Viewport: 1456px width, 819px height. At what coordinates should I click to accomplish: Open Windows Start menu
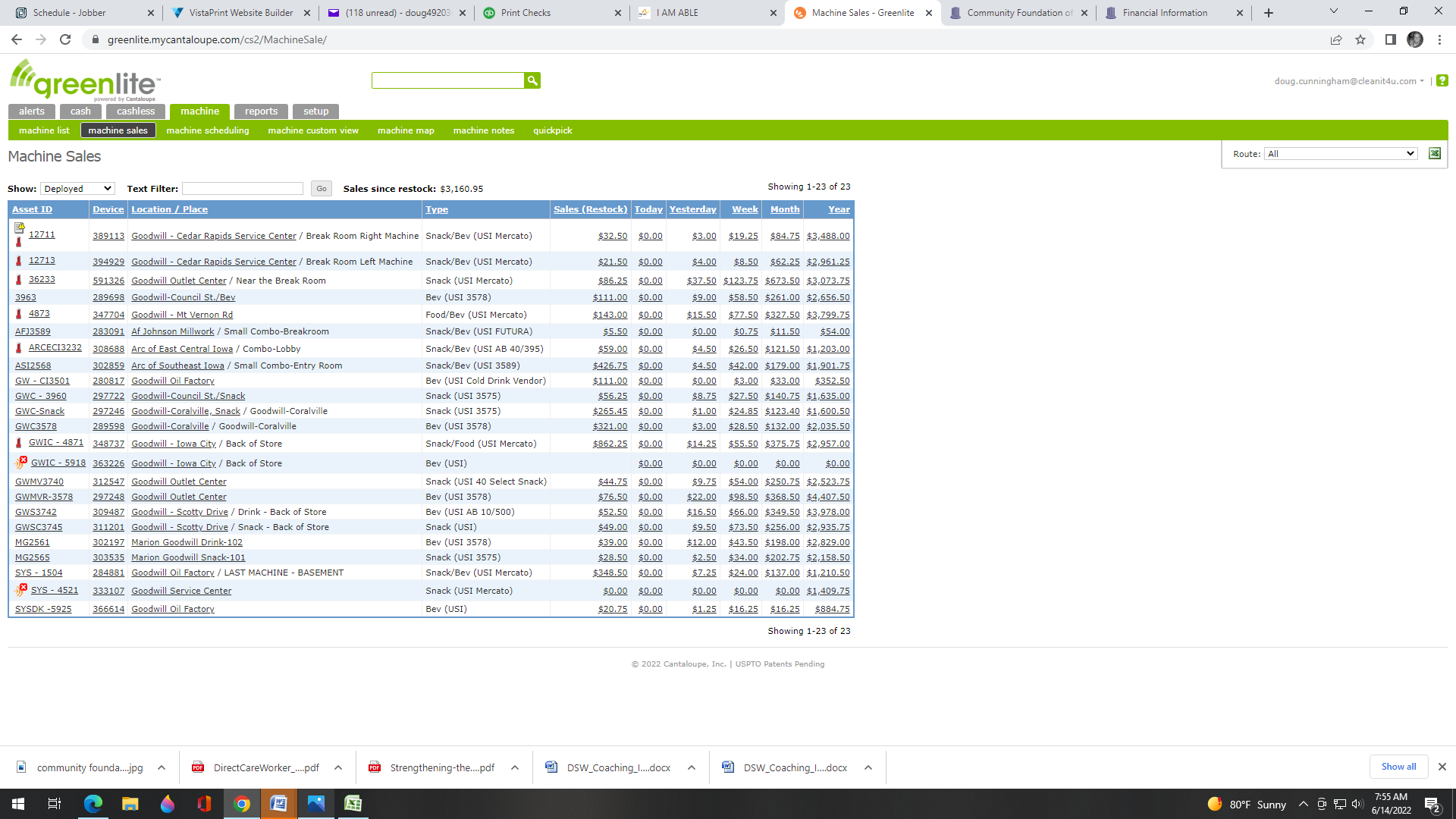coord(18,804)
